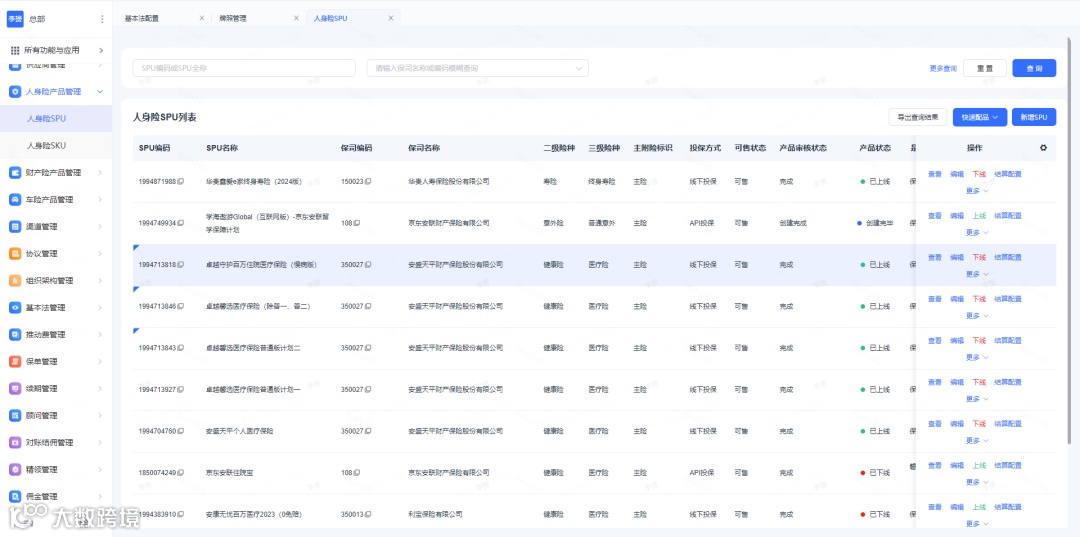Click 结算配置 in row 1994713846
This screenshot has height=537, width=1080.
pyautogui.click(x=1008, y=299)
